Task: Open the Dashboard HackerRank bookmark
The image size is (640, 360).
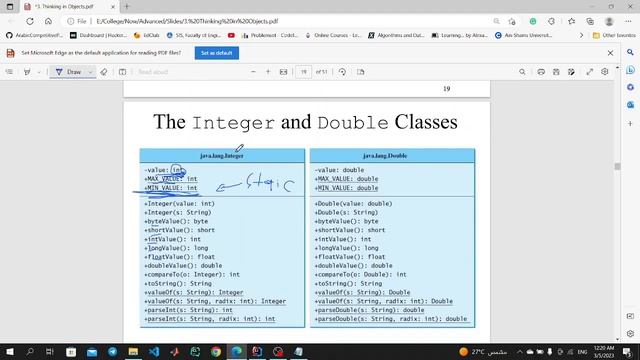Action: point(98,36)
